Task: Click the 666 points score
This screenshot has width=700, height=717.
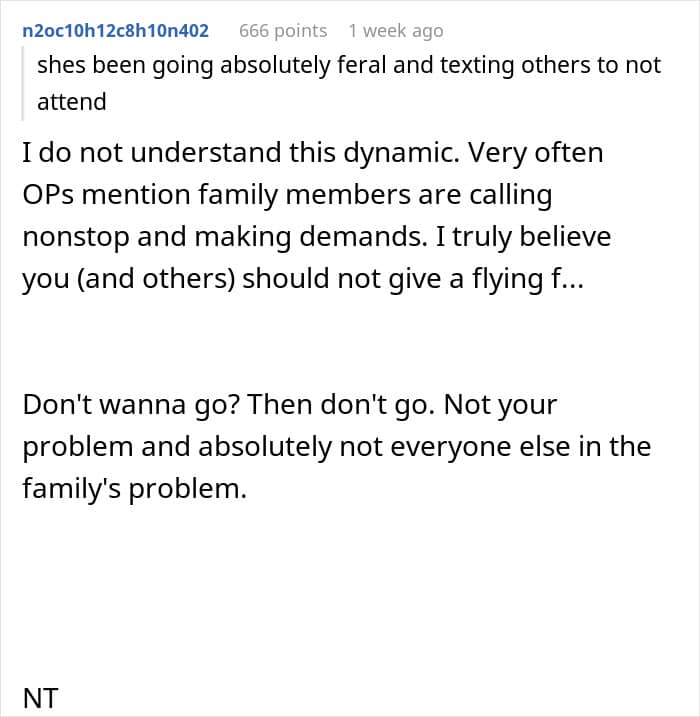Action: coord(283,31)
